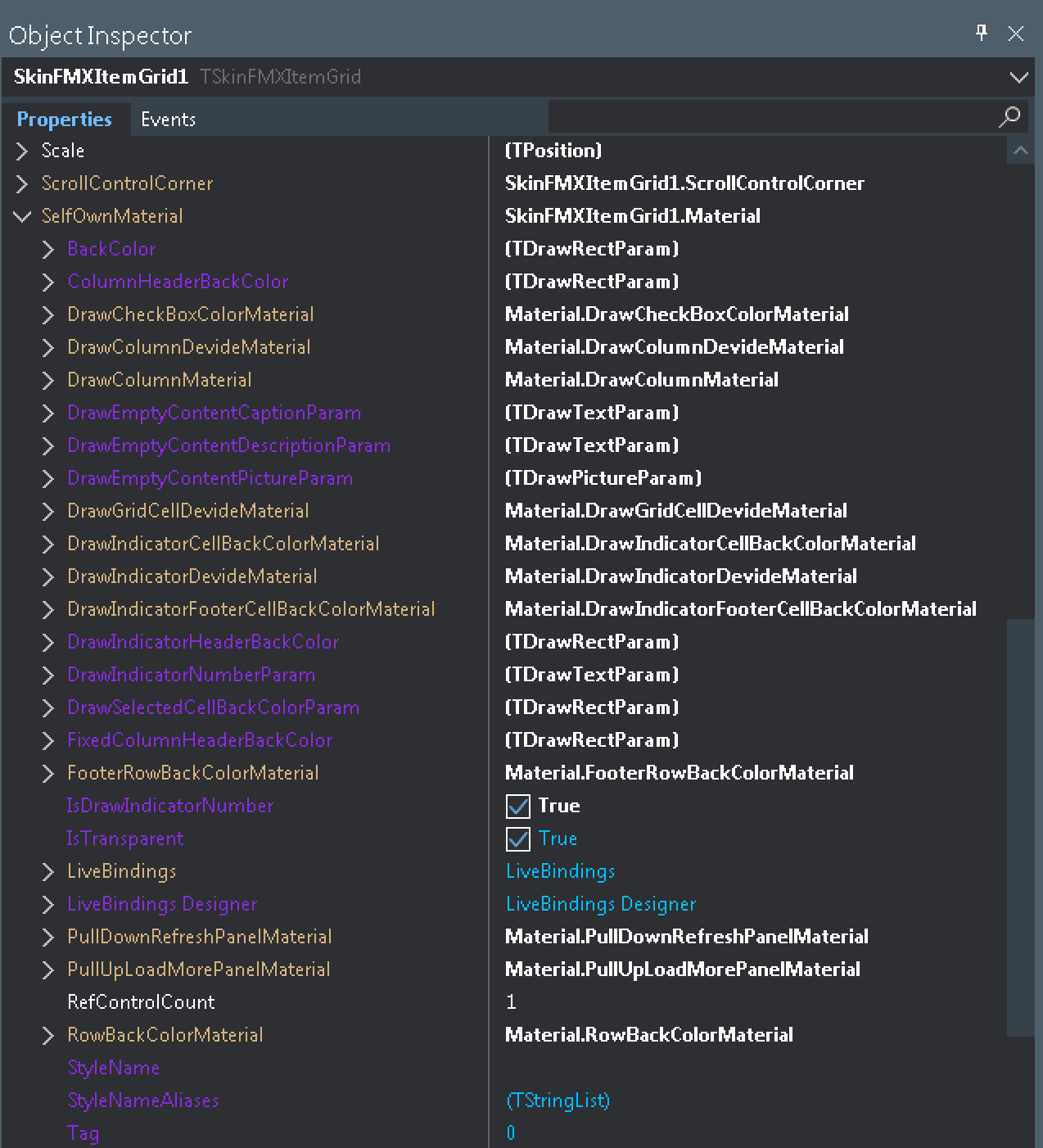Image resolution: width=1043 pixels, height=1148 pixels.
Task: Switch to the Events tab
Action: click(168, 119)
